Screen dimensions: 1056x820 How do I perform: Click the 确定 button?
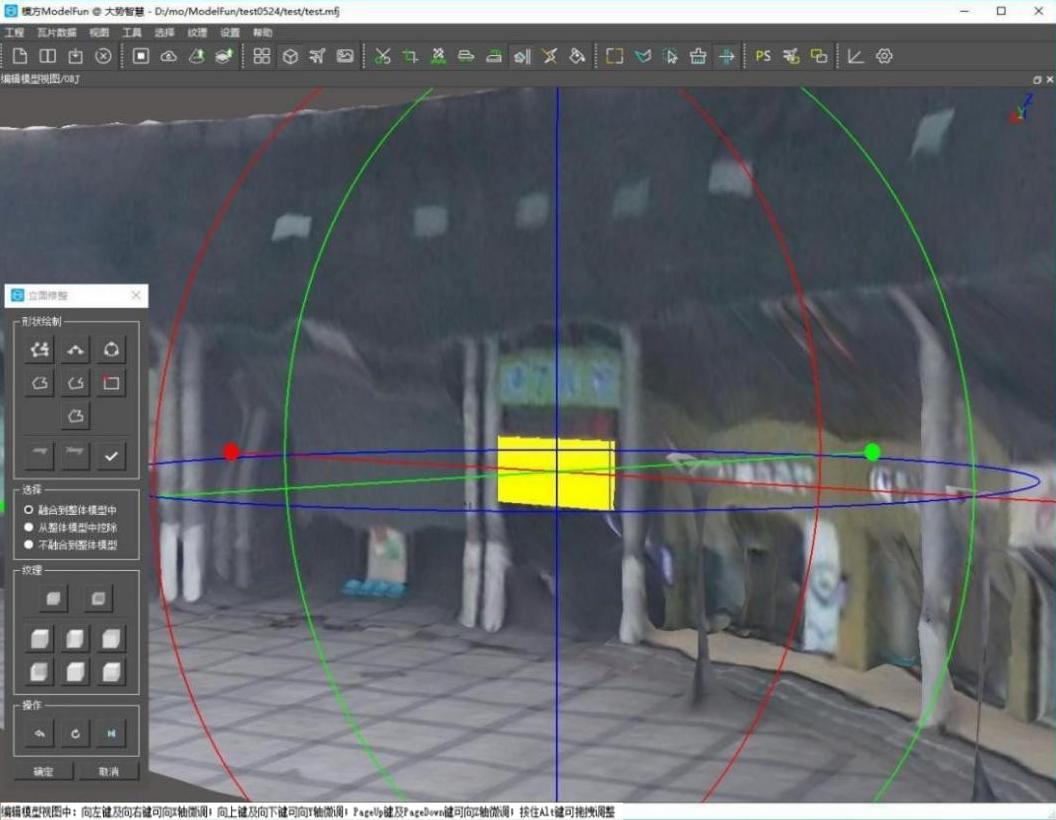tap(44, 772)
